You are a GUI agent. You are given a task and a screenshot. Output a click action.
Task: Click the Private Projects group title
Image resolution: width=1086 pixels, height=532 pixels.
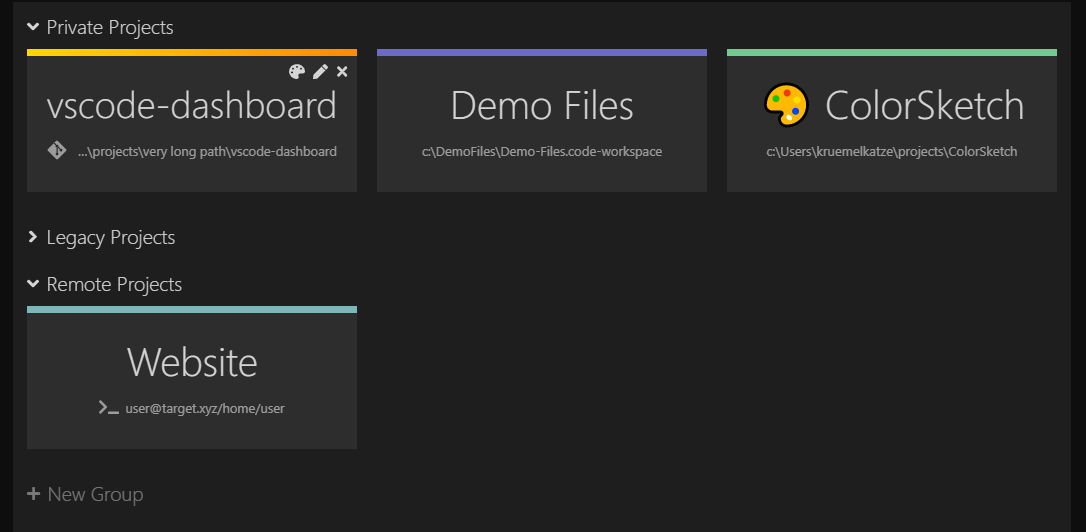pos(110,28)
